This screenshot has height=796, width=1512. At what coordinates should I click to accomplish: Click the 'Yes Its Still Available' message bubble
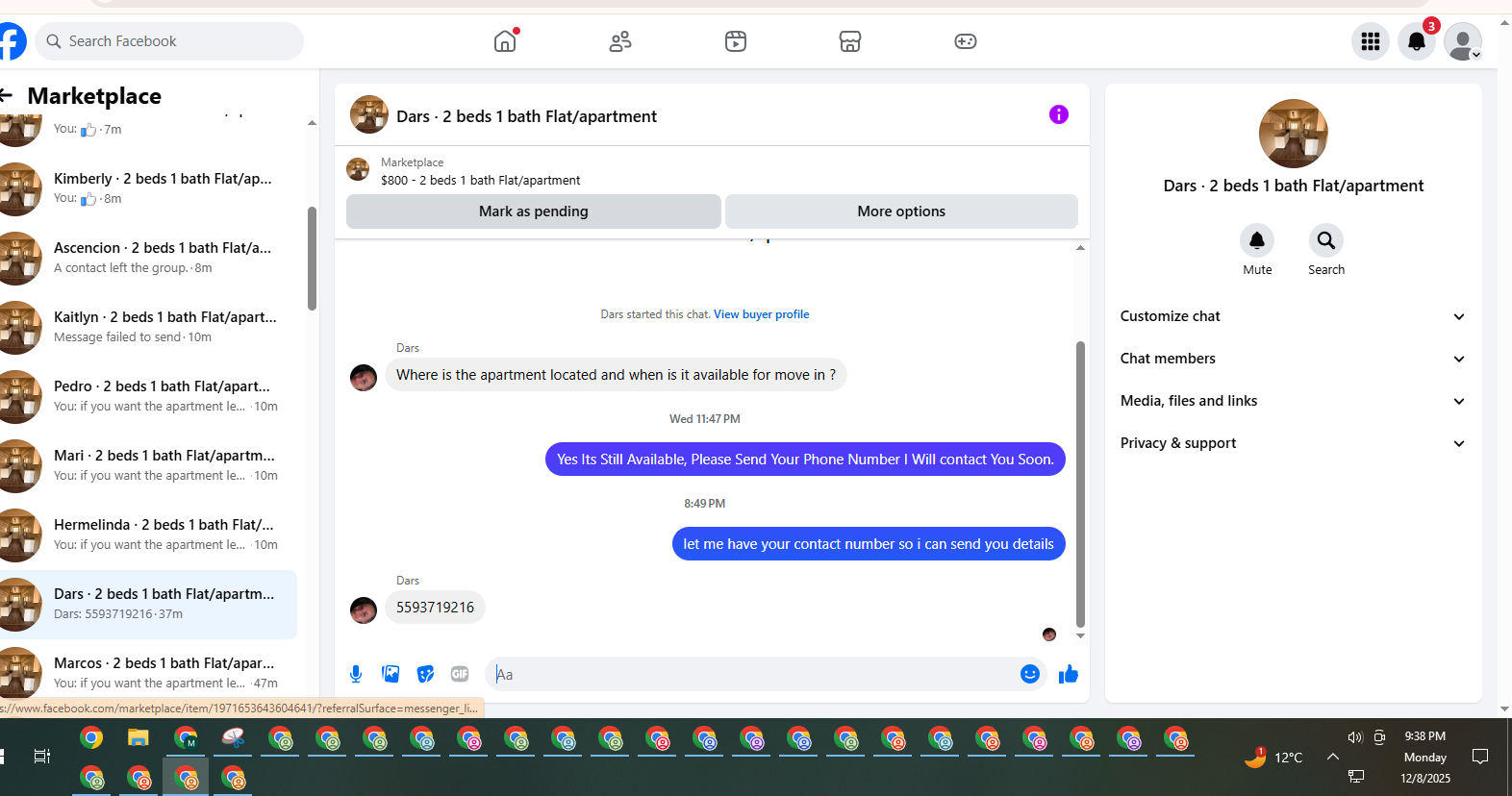805,460
